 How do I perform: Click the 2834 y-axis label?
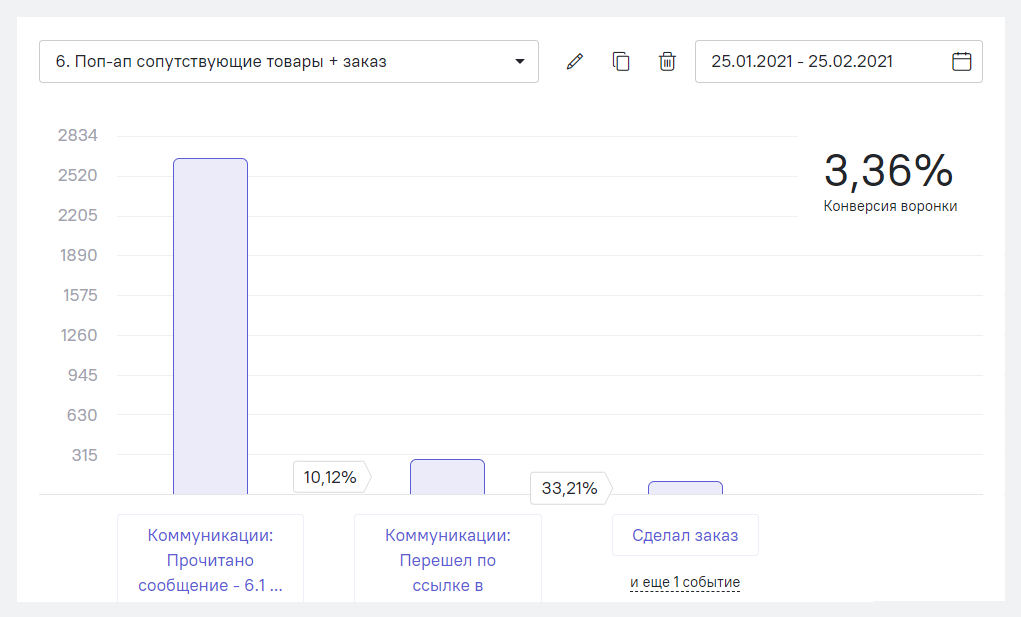coord(77,136)
